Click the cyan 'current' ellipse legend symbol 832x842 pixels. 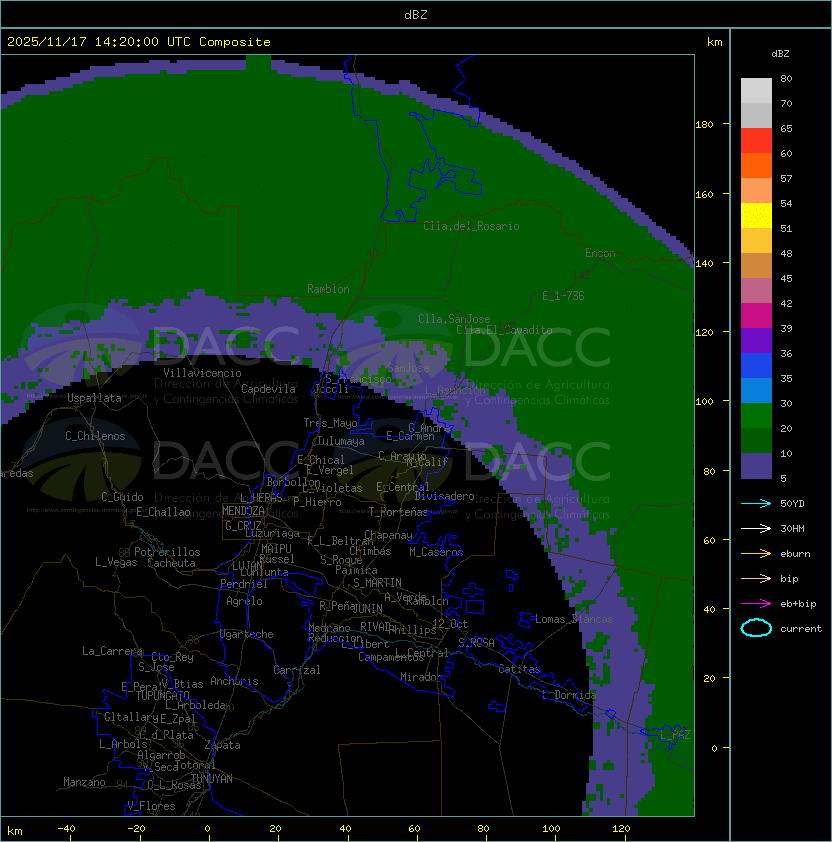[x=756, y=628]
